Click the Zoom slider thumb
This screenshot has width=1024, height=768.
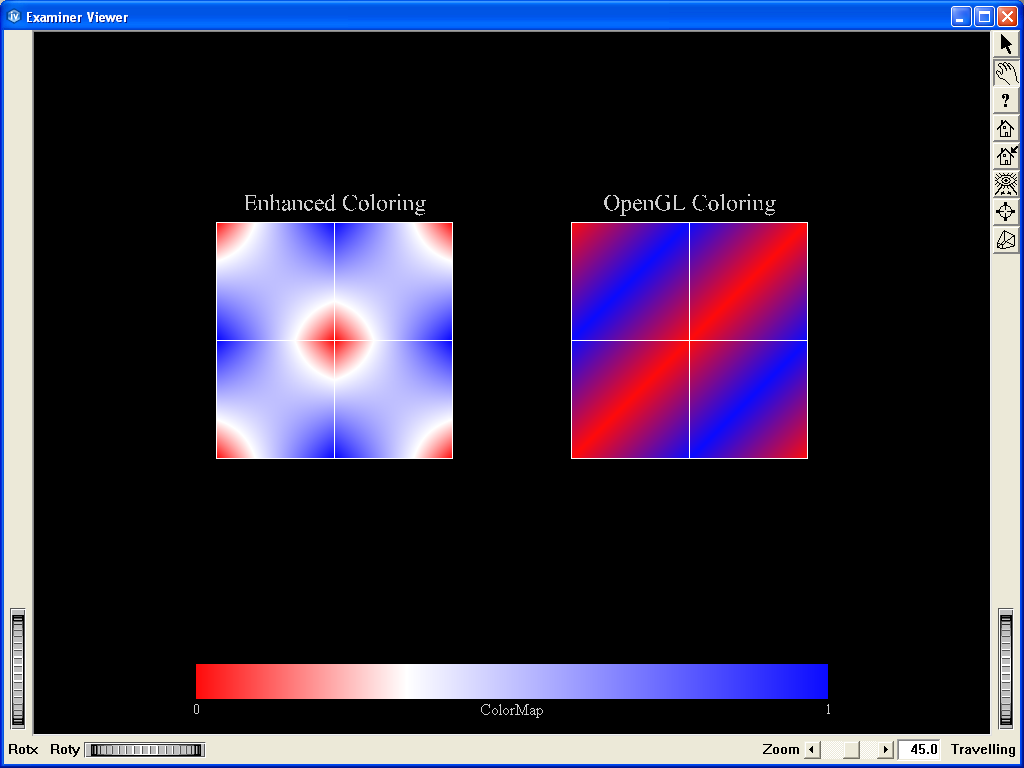point(851,750)
